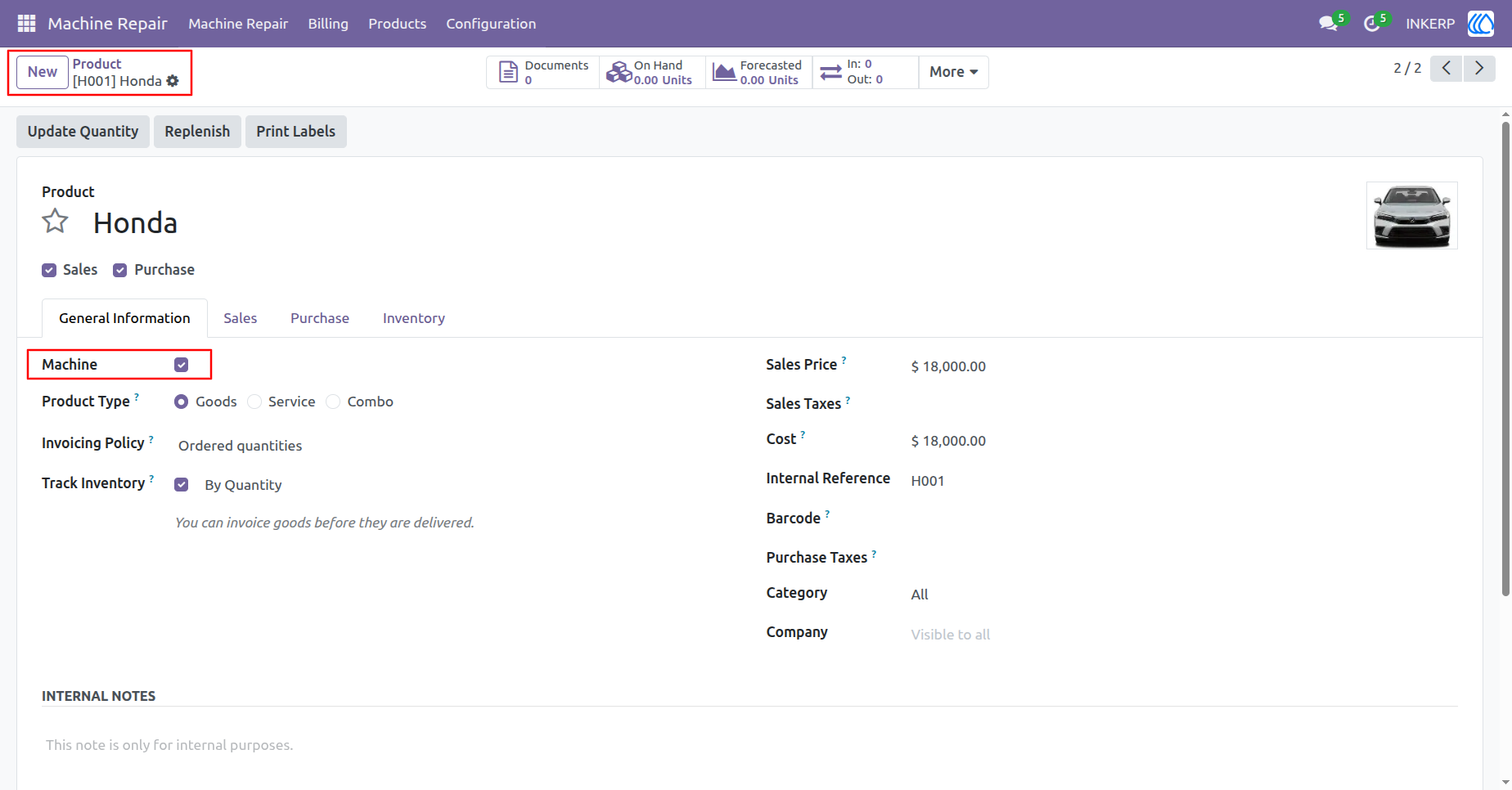Screen dimensions: 1512x790
Task: Open Forecasted units stat button
Action: (758, 72)
